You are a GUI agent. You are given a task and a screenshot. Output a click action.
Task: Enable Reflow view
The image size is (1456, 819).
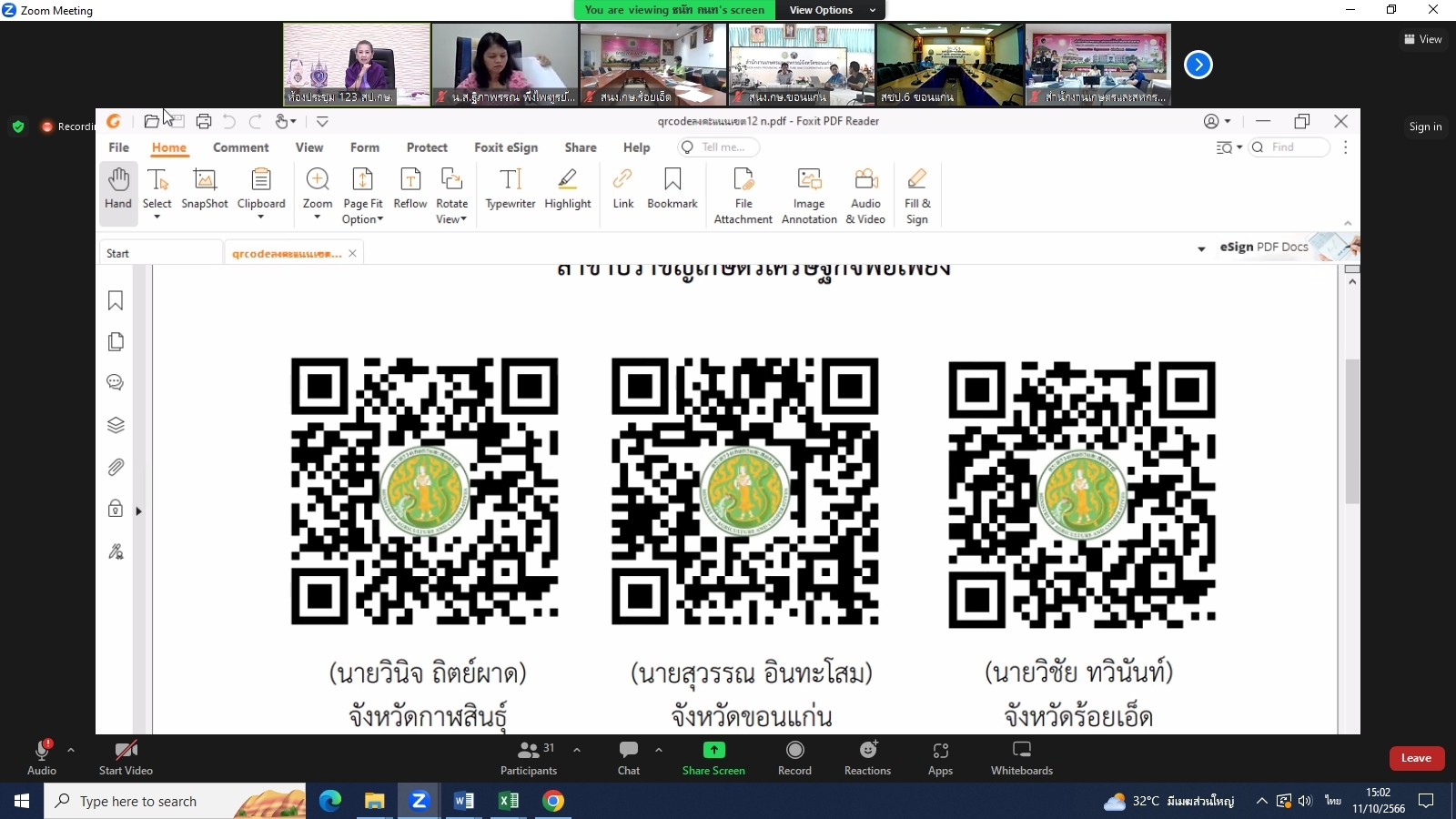click(x=410, y=188)
